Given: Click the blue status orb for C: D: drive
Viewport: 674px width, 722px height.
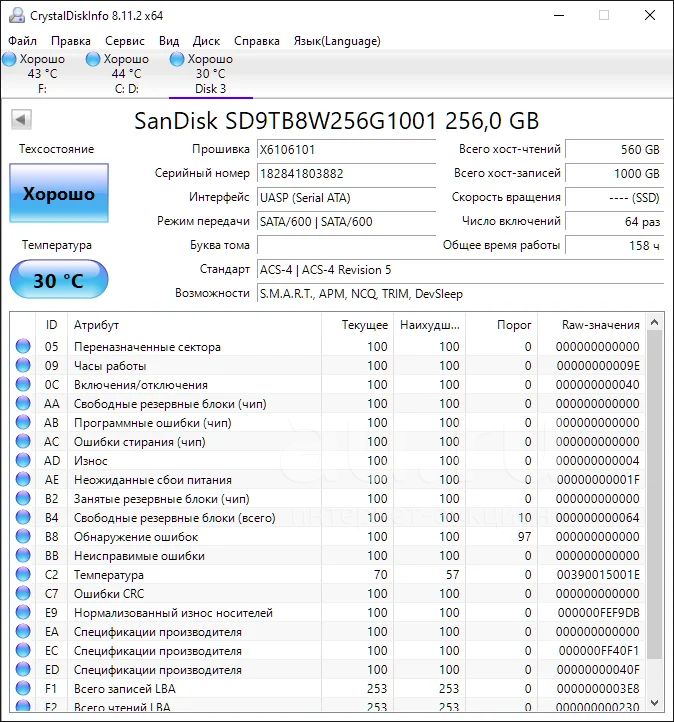Looking at the screenshot, I should (x=93, y=59).
